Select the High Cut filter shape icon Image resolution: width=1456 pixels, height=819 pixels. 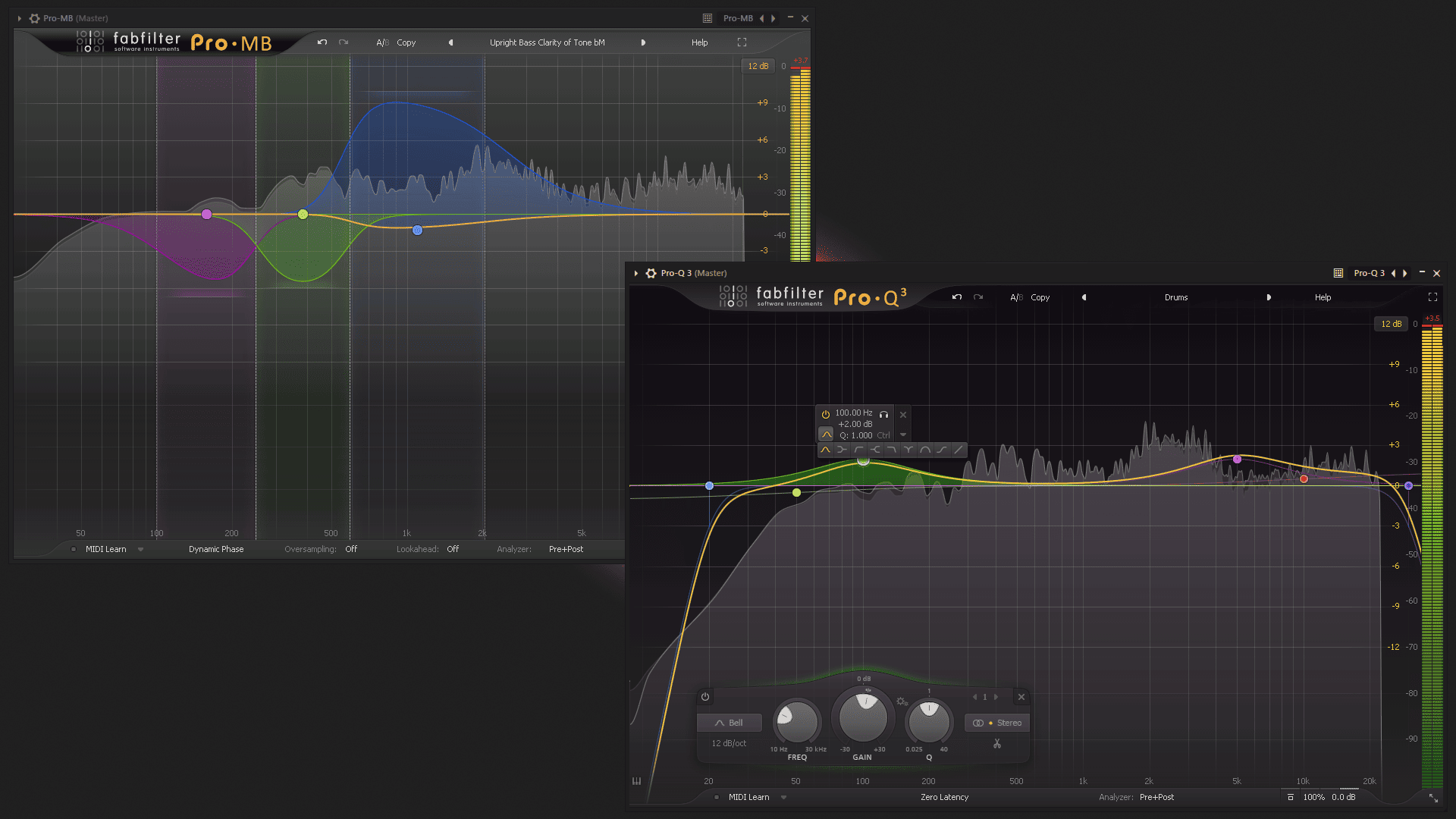pos(892,450)
